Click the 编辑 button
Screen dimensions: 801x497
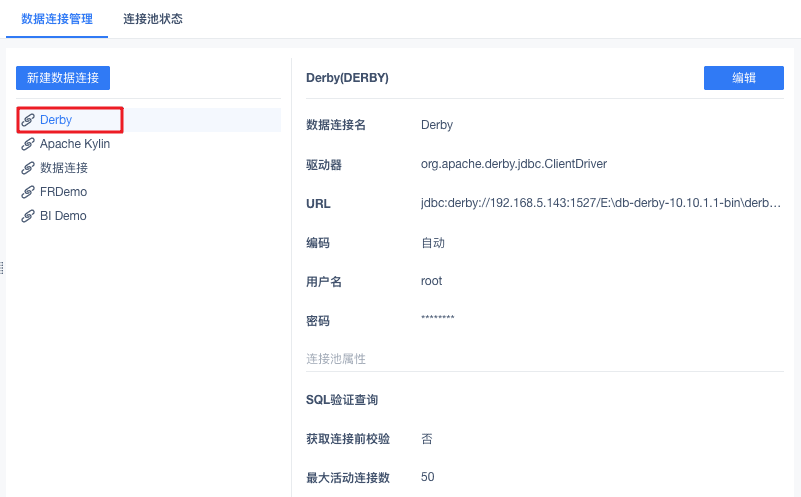pos(743,78)
